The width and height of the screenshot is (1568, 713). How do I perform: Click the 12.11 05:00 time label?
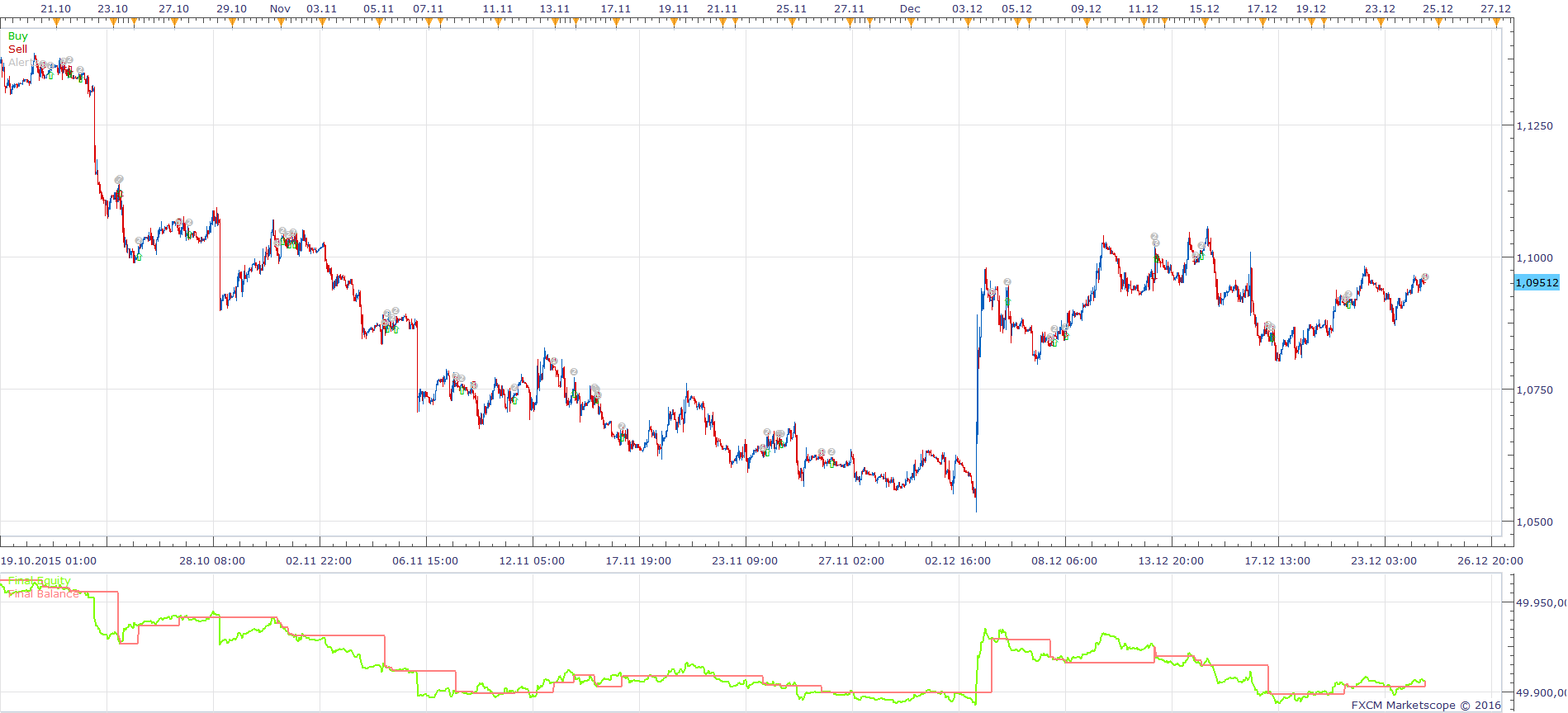532,561
